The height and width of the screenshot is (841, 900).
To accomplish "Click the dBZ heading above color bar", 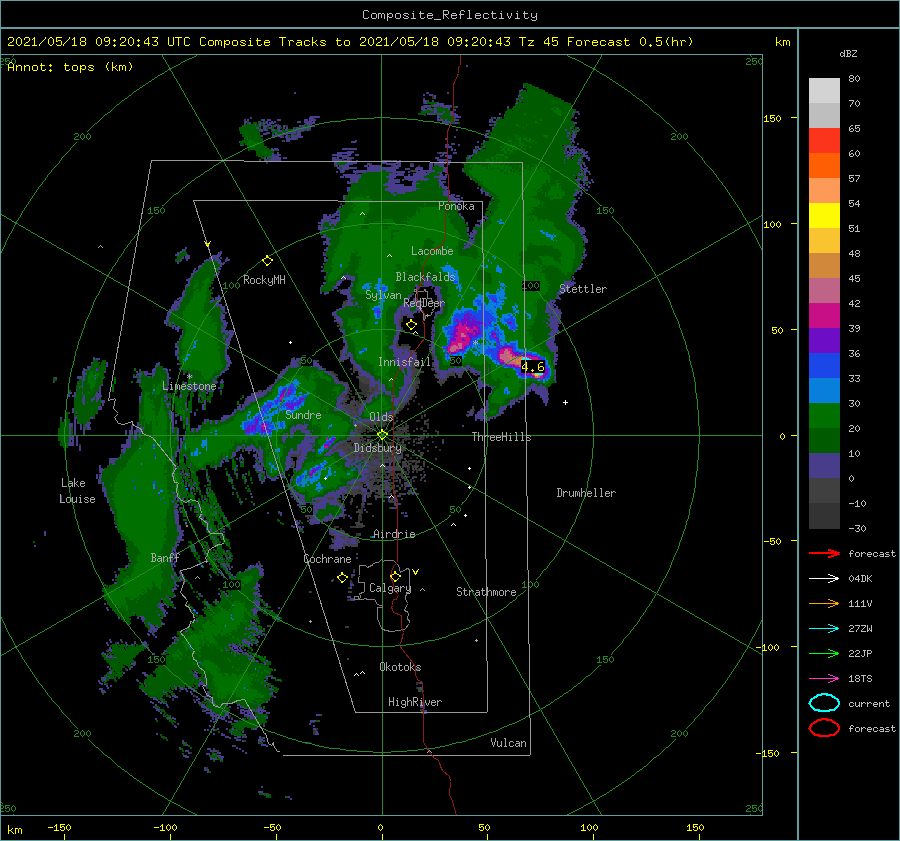I will 848,54.
